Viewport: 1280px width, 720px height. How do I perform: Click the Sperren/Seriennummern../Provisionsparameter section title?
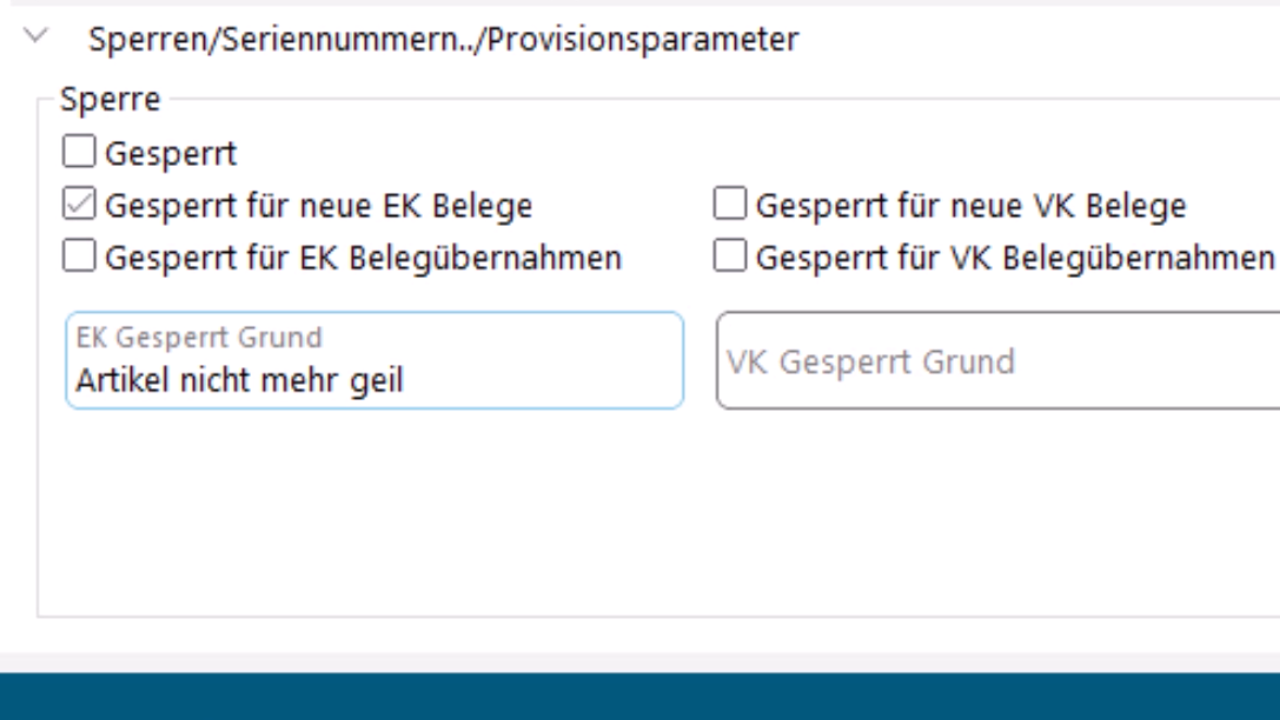tap(443, 39)
